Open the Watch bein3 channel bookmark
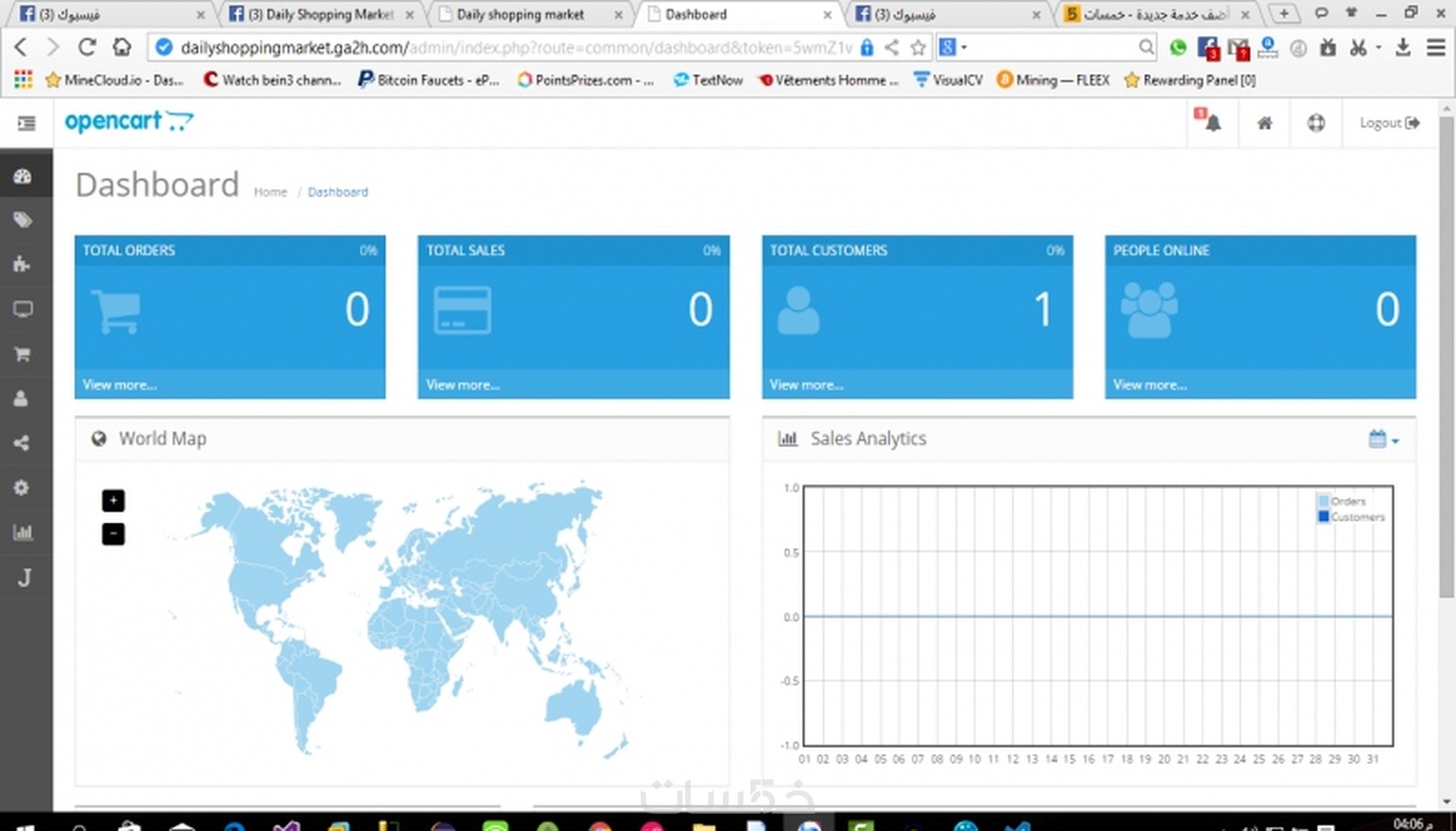 pos(272,80)
